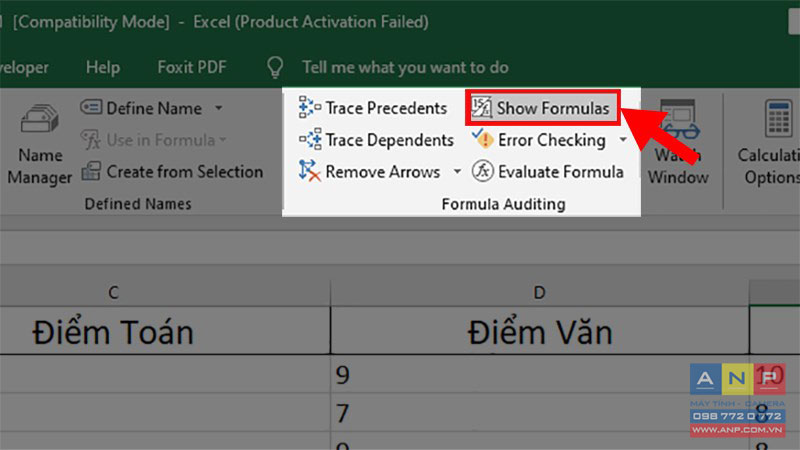This screenshot has width=800, height=450.
Task: Select the Điểm Văn header cell
Action: [540, 331]
